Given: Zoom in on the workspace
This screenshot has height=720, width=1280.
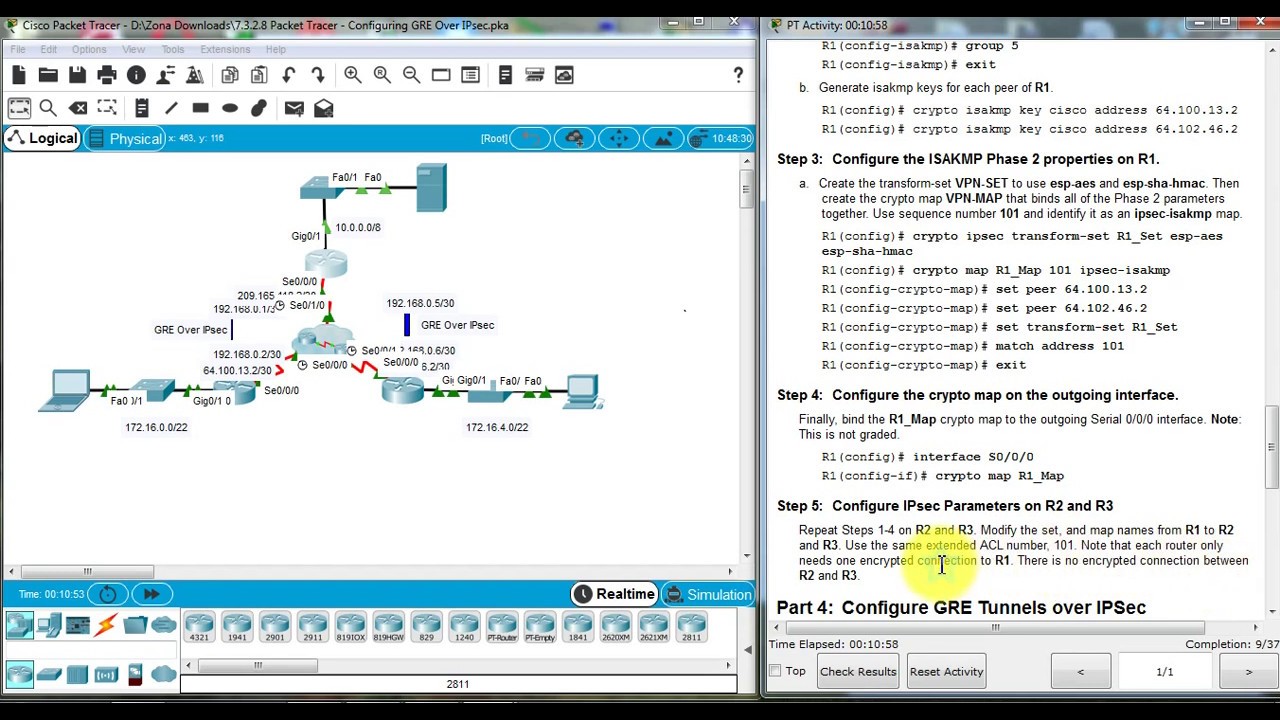Looking at the screenshot, I should click(353, 75).
